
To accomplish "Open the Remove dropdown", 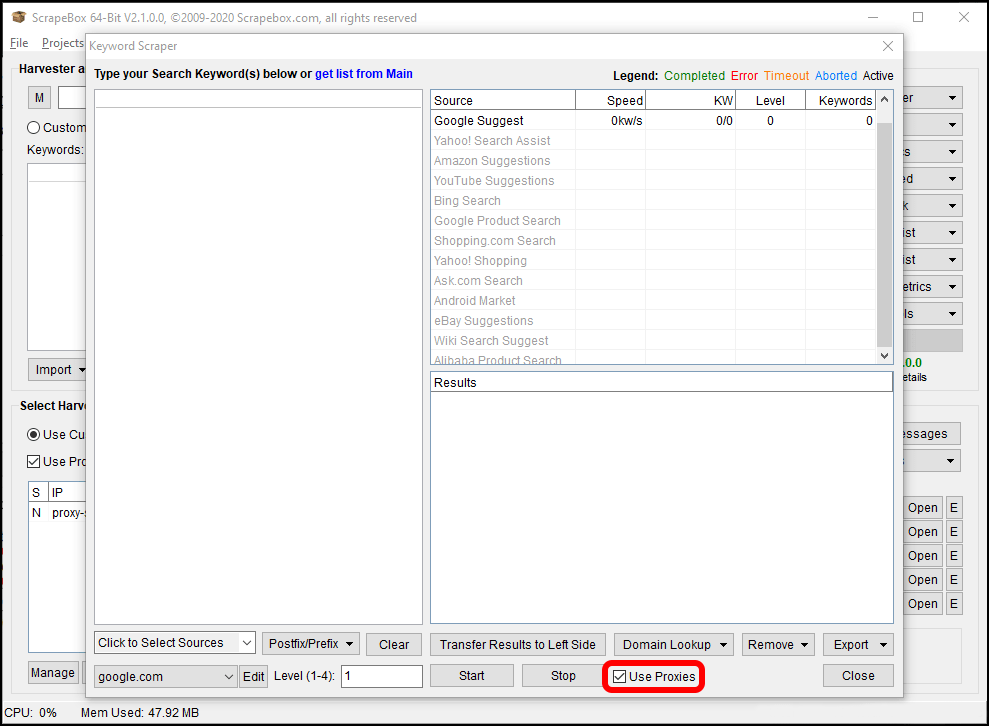I will point(778,644).
